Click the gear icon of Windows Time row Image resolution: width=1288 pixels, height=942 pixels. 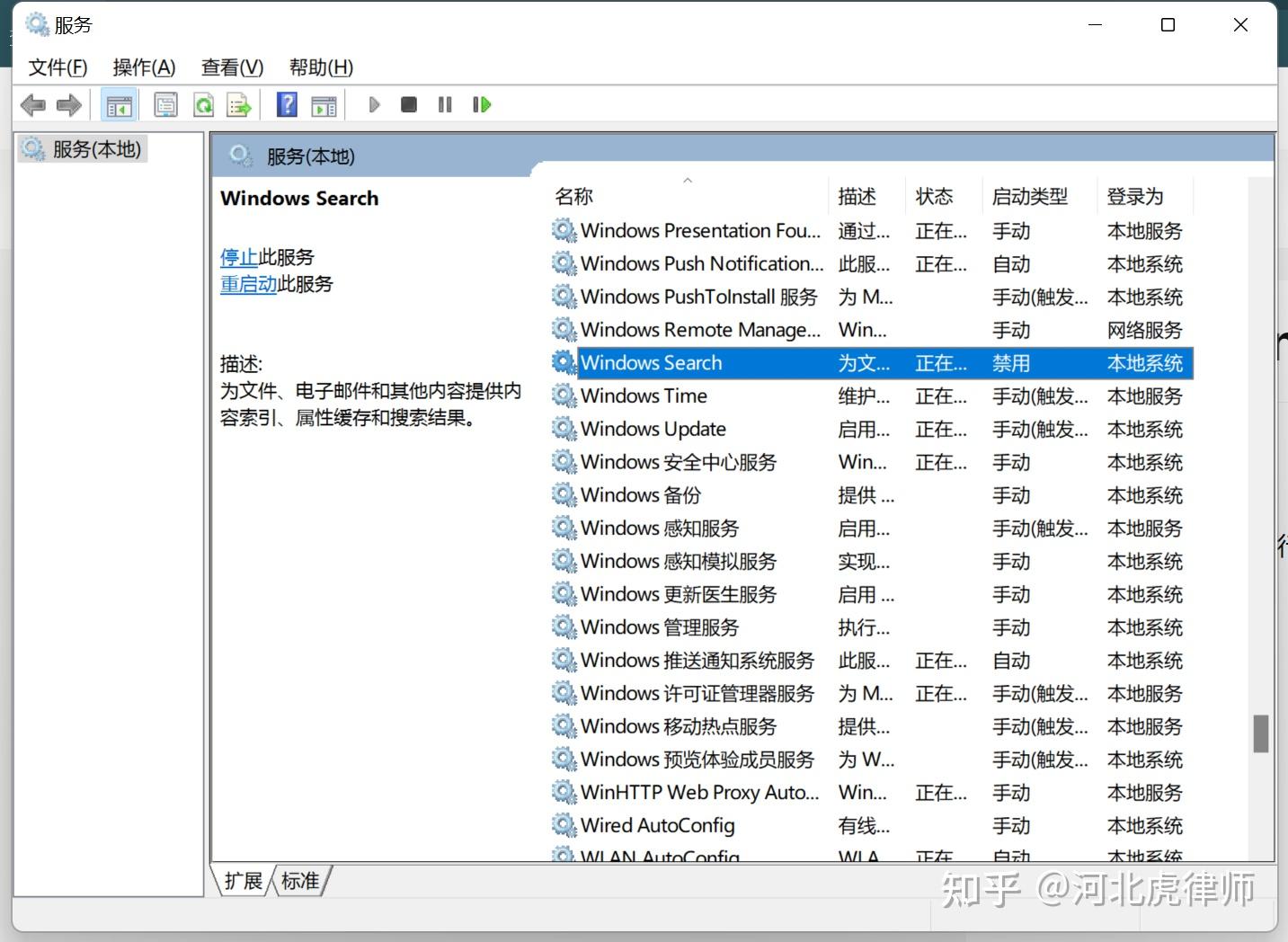click(564, 395)
